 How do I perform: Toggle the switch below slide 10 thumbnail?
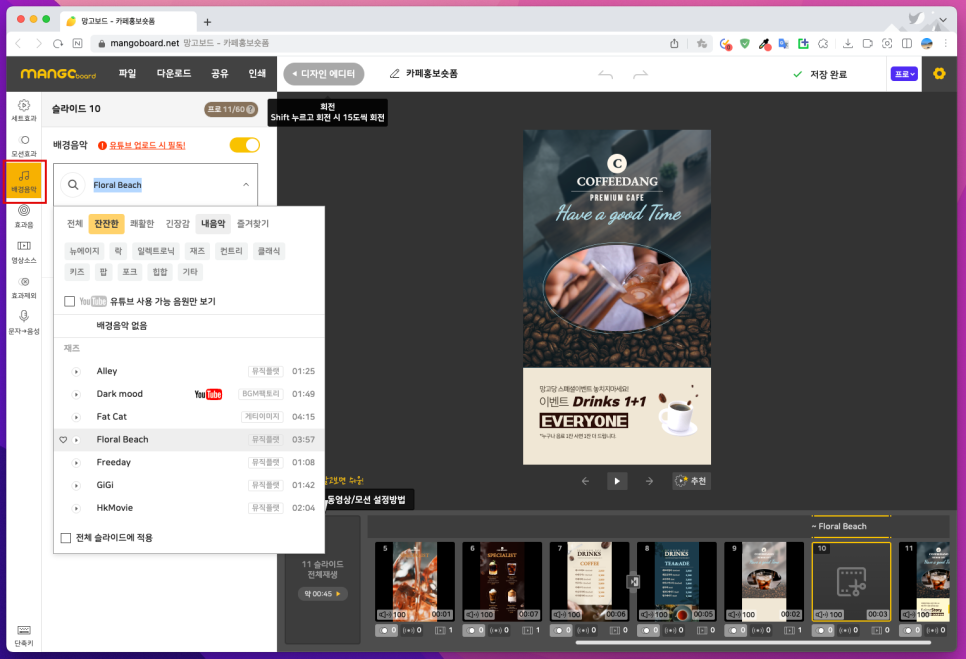point(823,630)
